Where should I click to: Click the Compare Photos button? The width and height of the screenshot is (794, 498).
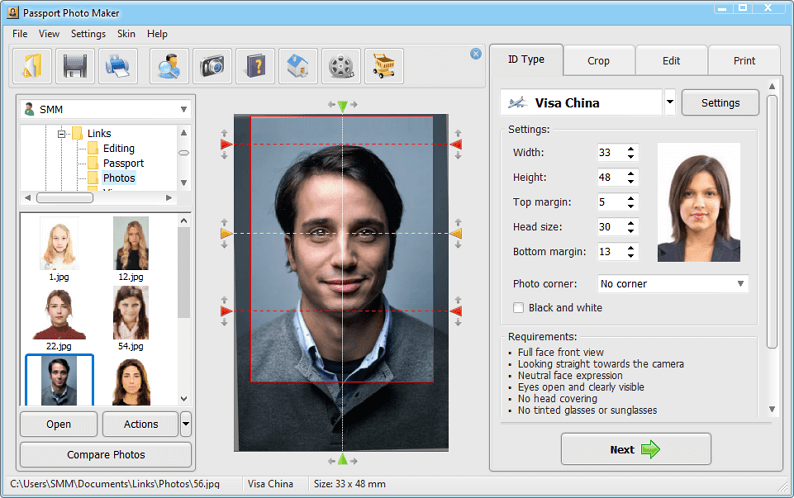point(105,455)
